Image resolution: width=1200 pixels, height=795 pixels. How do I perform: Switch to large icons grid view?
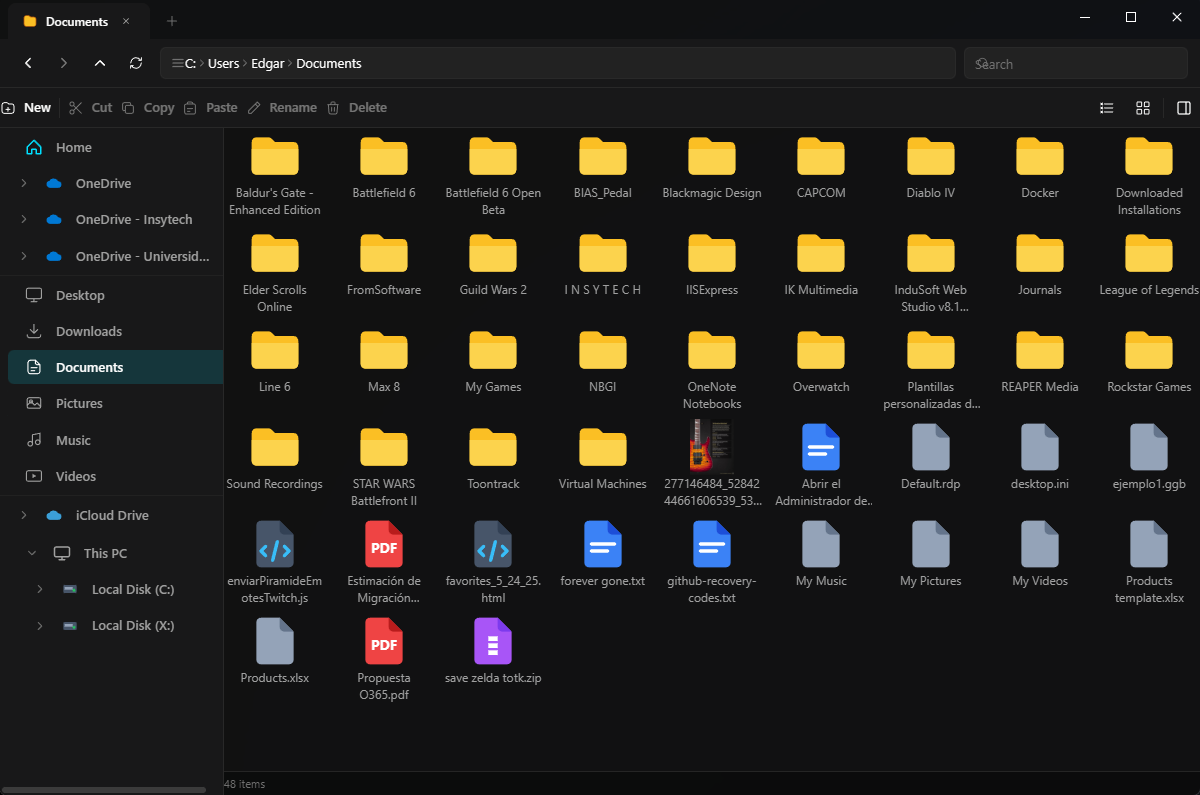1142,107
